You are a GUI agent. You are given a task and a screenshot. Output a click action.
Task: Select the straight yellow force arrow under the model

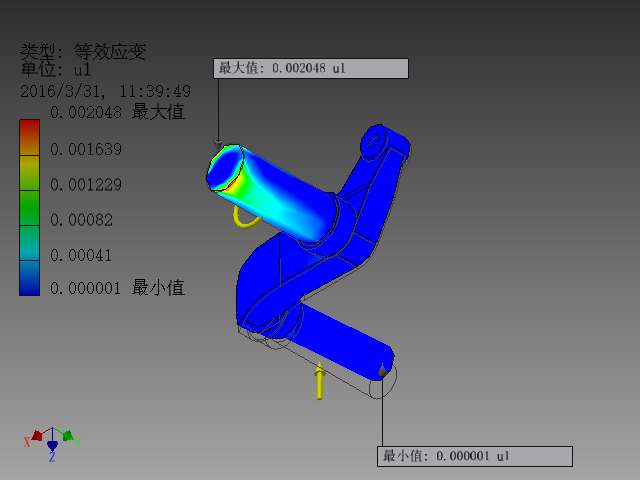(x=320, y=381)
